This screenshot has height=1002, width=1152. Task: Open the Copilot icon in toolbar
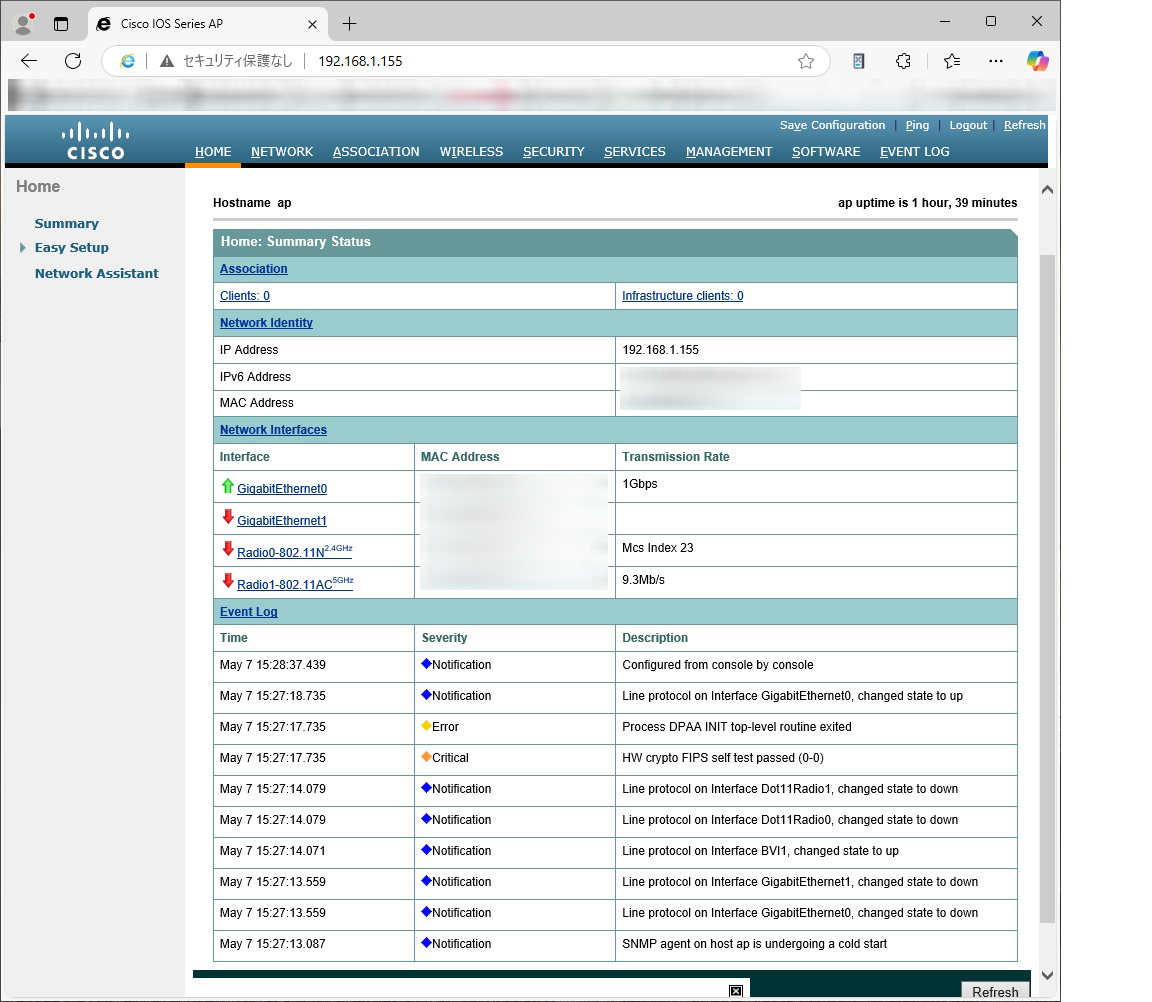tap(1037, 61)
